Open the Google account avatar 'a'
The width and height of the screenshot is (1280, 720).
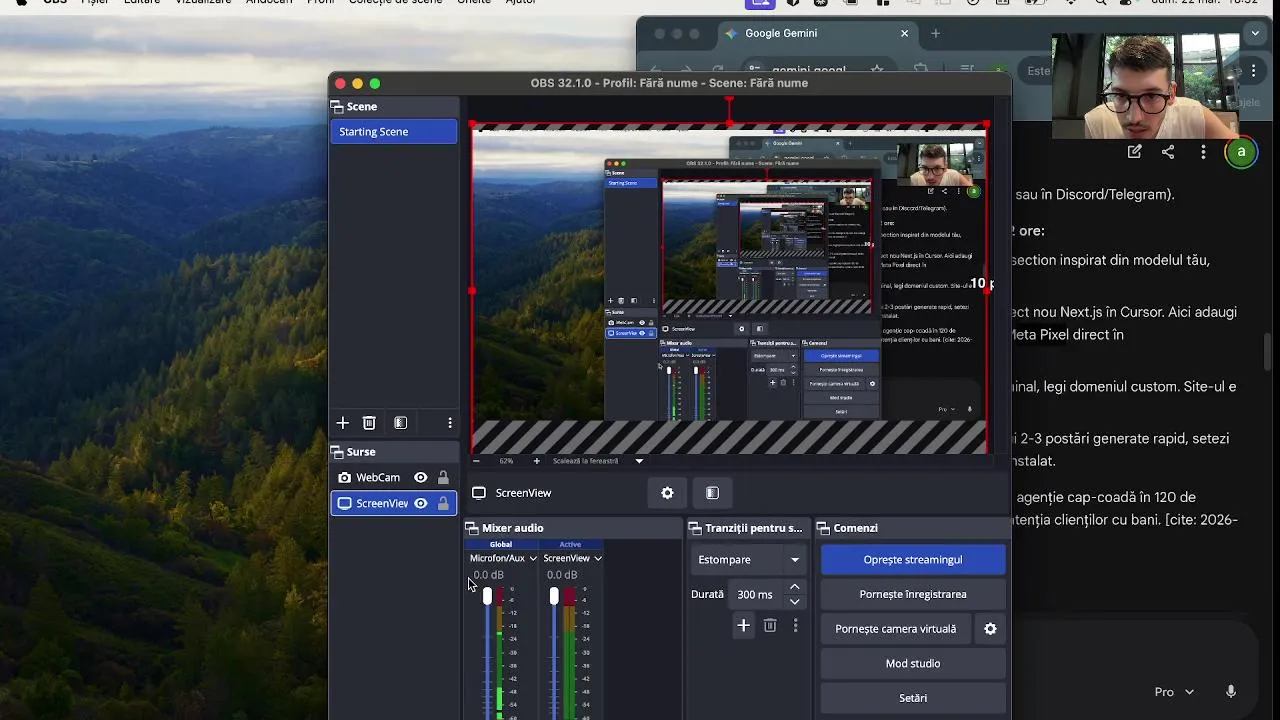click(x=1241, y=152)
